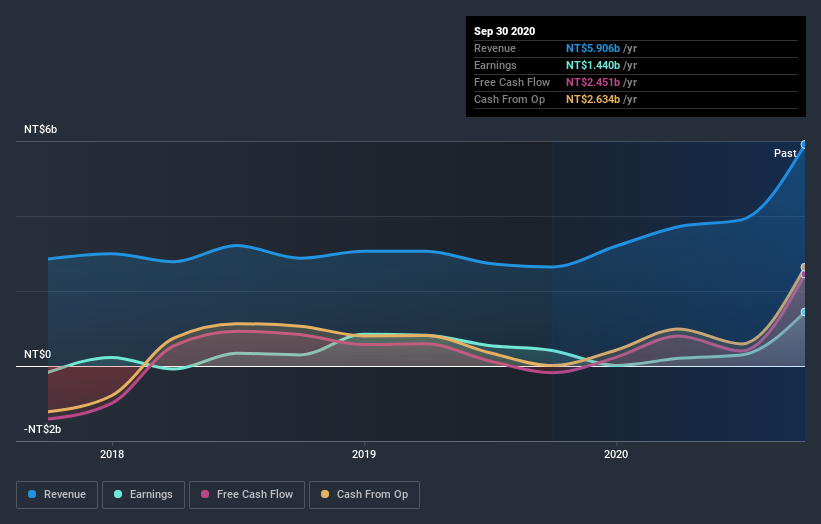This screenshot has height=524, width=821.
Task: Click the NT$5.906b revenue value
Action: [593, 48]
